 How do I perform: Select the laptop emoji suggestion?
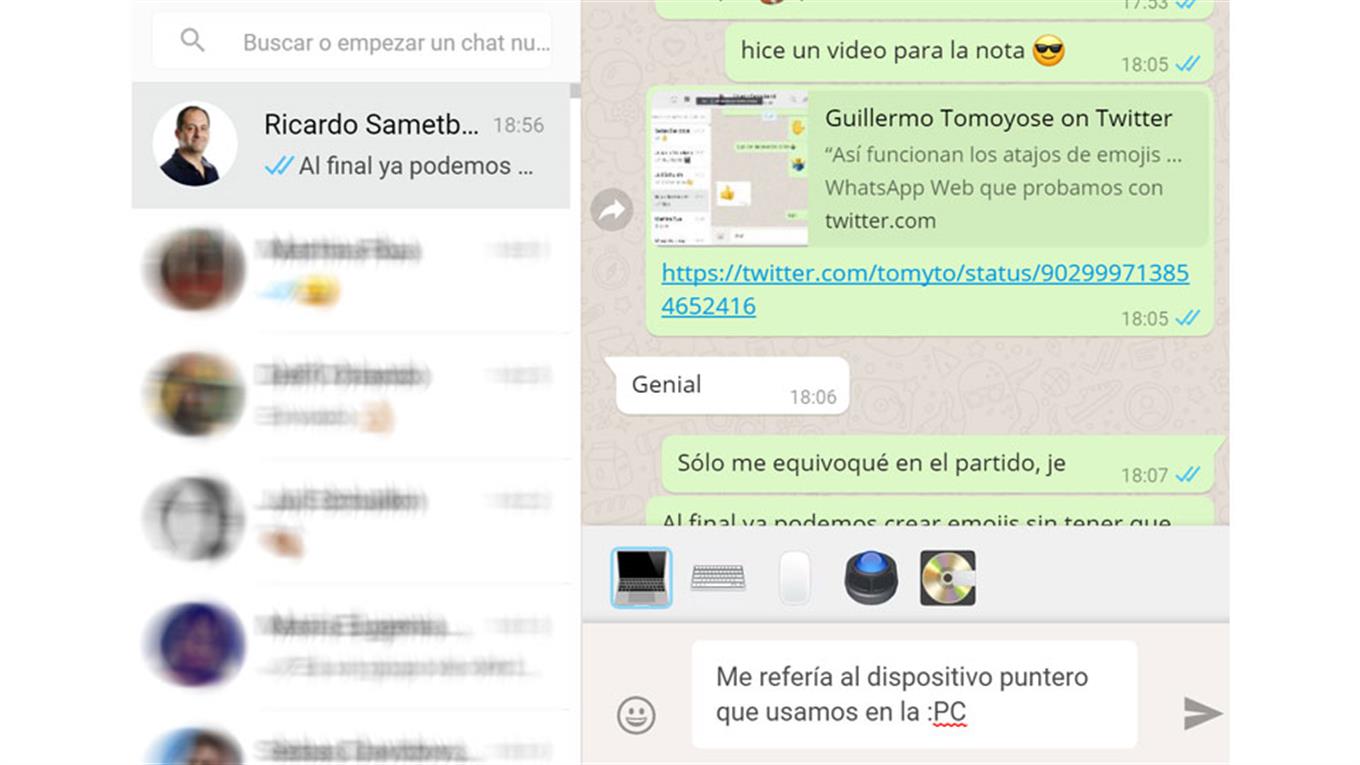(641, 578)
